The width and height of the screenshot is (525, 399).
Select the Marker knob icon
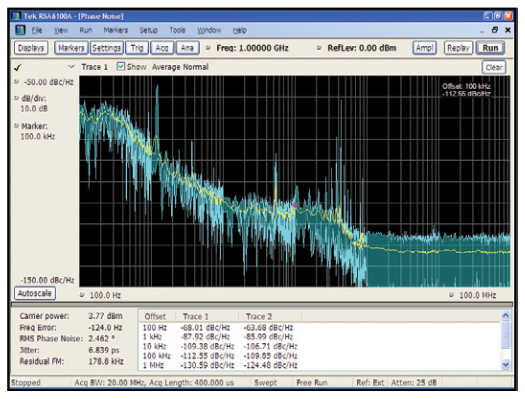pos(16,126)
